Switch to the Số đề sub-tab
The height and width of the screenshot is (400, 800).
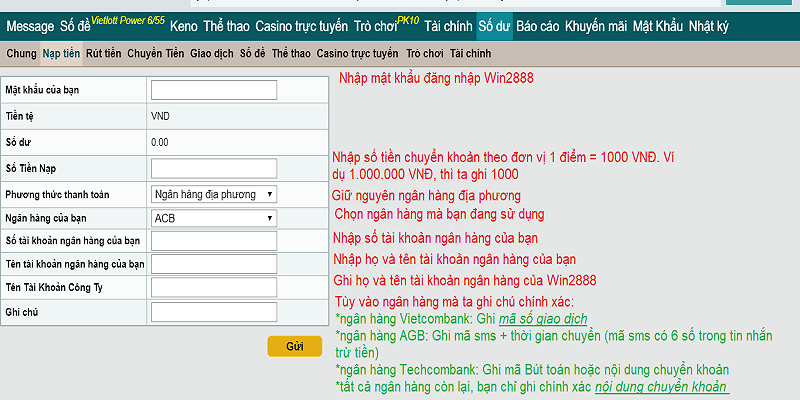pos(253,54)
